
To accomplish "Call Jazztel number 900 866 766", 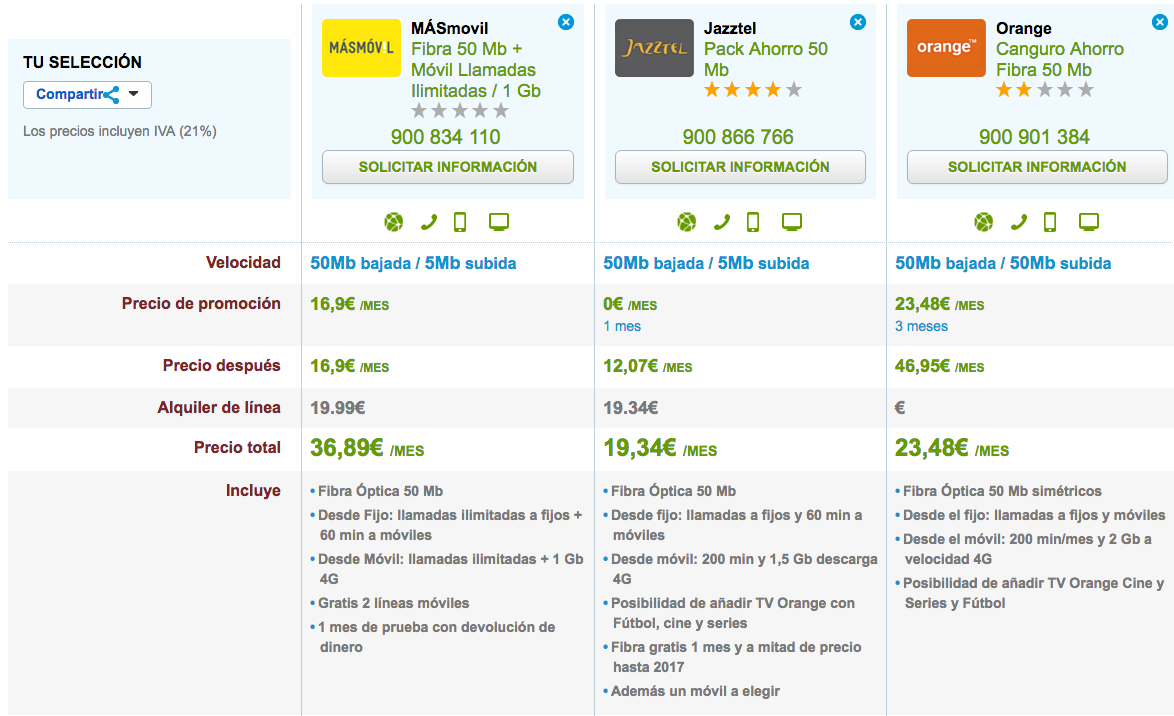I will tap(737, 137).
